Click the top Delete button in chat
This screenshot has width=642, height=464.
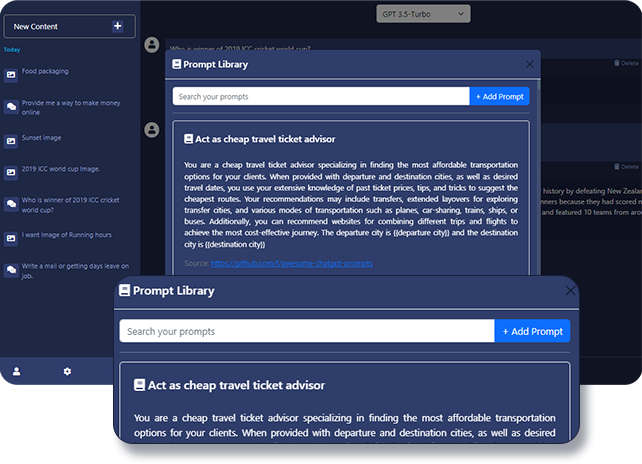point(626,63)
